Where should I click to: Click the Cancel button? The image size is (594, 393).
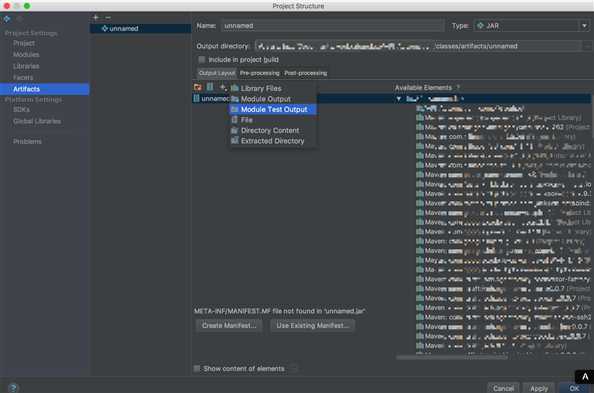coord(503,388)
